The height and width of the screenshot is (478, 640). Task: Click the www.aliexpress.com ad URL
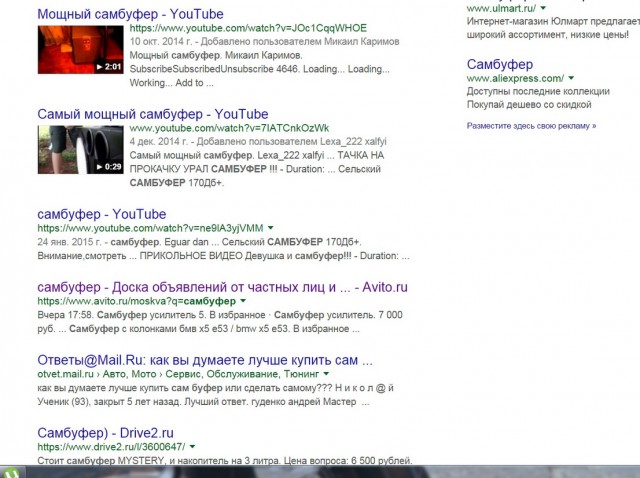tap(515, 78)
